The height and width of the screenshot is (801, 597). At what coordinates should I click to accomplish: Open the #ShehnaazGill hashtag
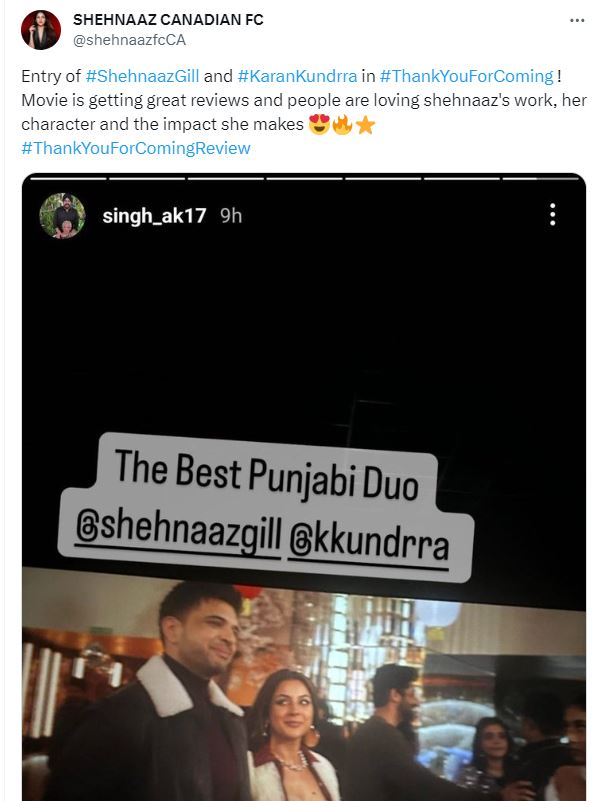(x=142, y=76)
